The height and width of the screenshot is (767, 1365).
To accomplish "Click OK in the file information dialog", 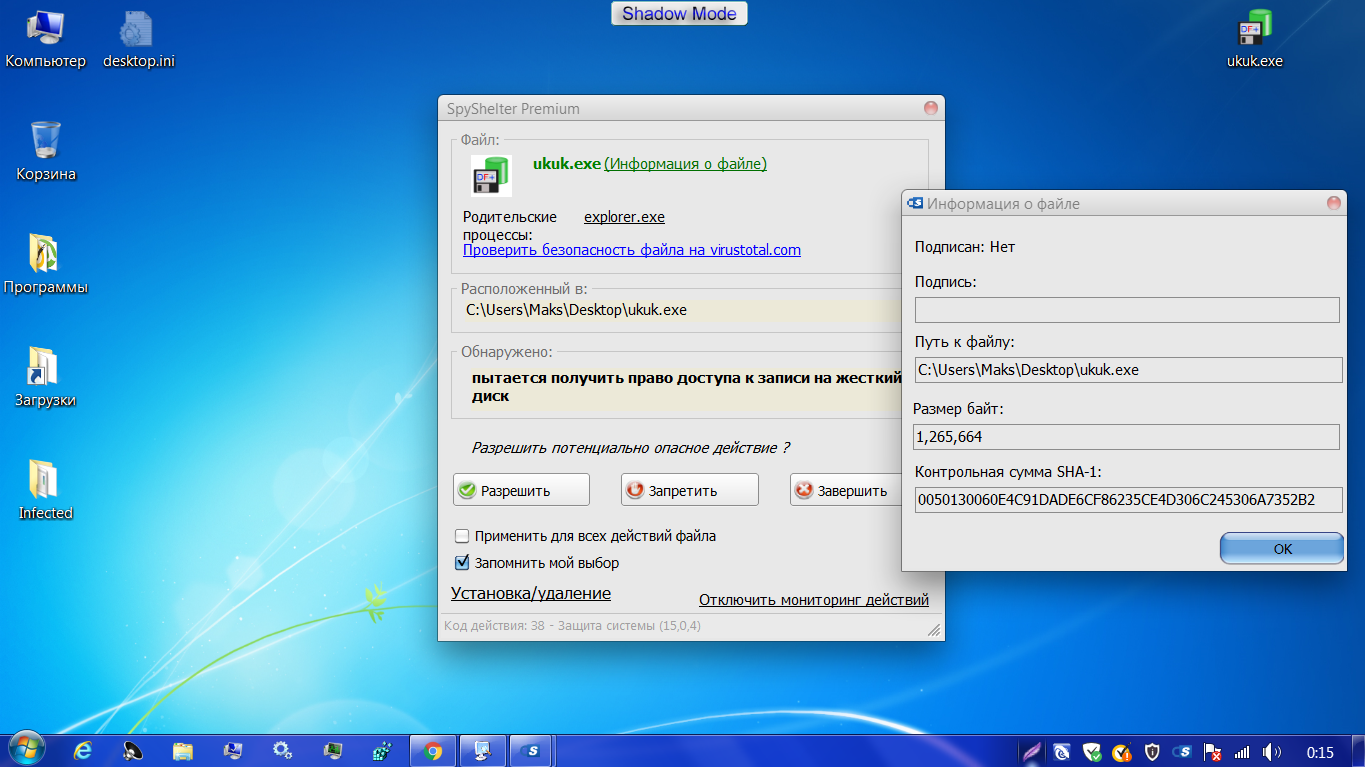I will tap(1281, 549).
